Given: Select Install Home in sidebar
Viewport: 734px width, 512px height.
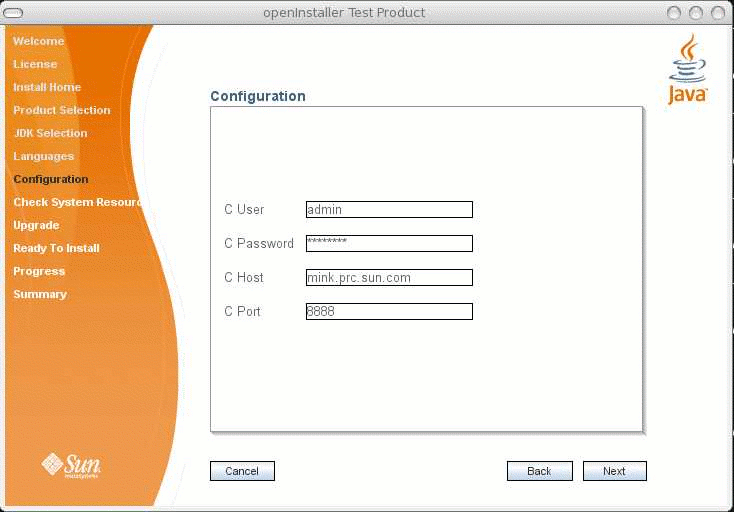Looking at the screenshot, I should [47, 87].
